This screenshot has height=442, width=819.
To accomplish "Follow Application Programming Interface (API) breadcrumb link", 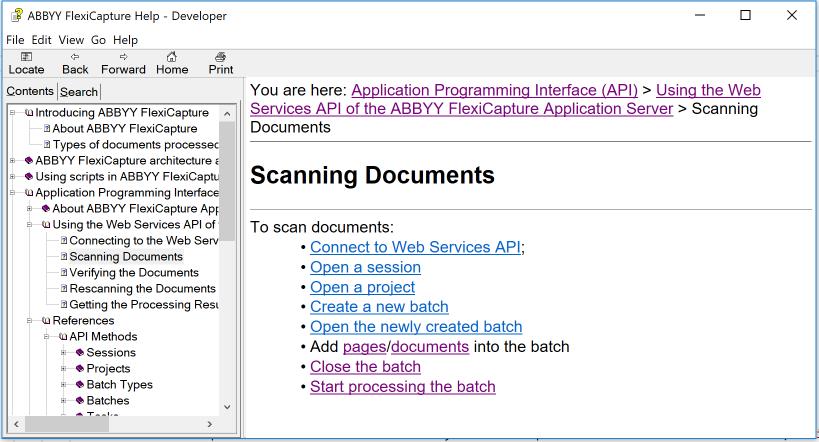I will 495,90.
